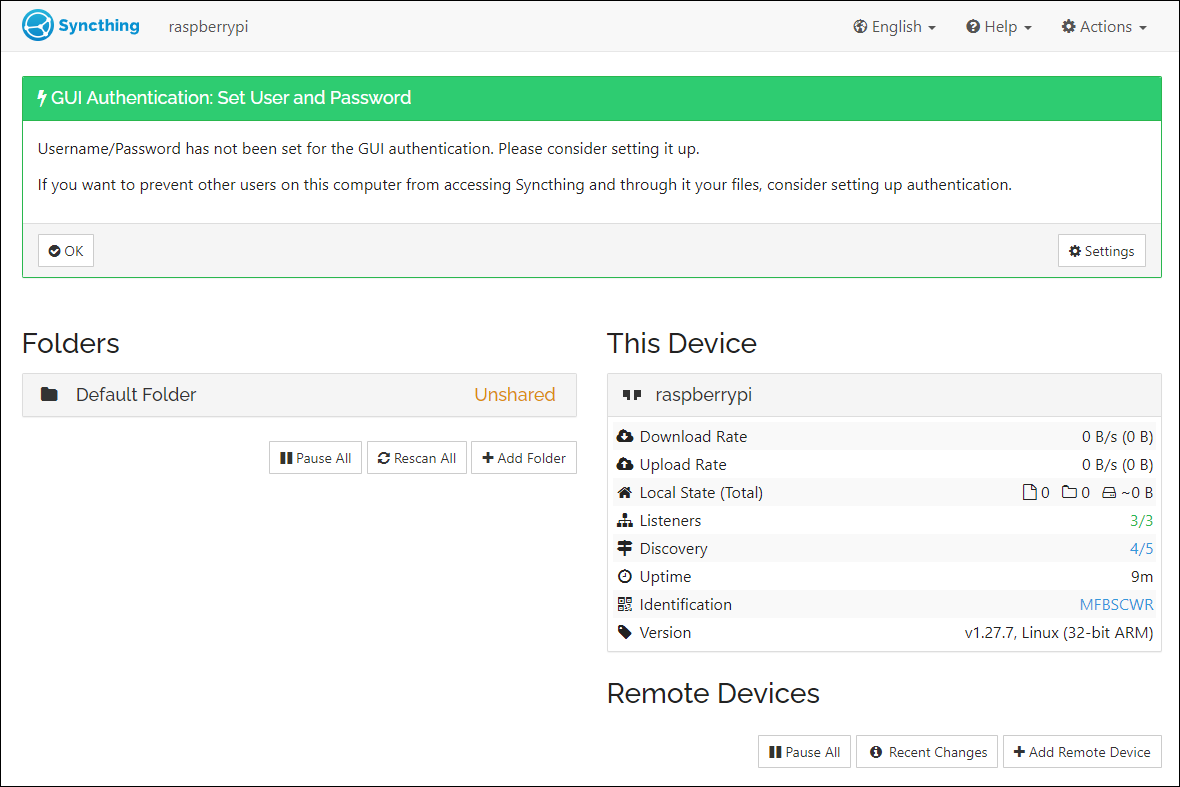Click the globe icon beside English

[x=860, y=26]
